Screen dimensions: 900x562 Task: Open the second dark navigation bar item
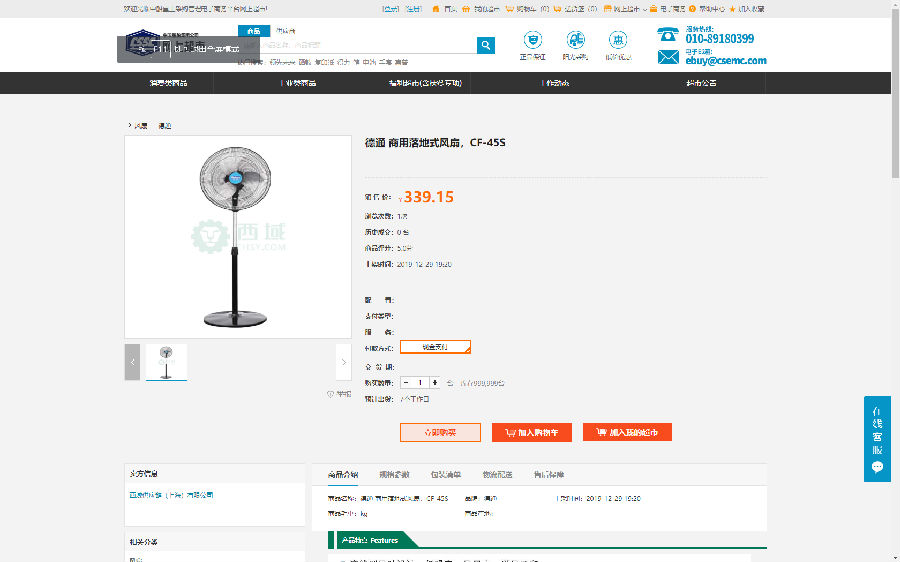298,83
